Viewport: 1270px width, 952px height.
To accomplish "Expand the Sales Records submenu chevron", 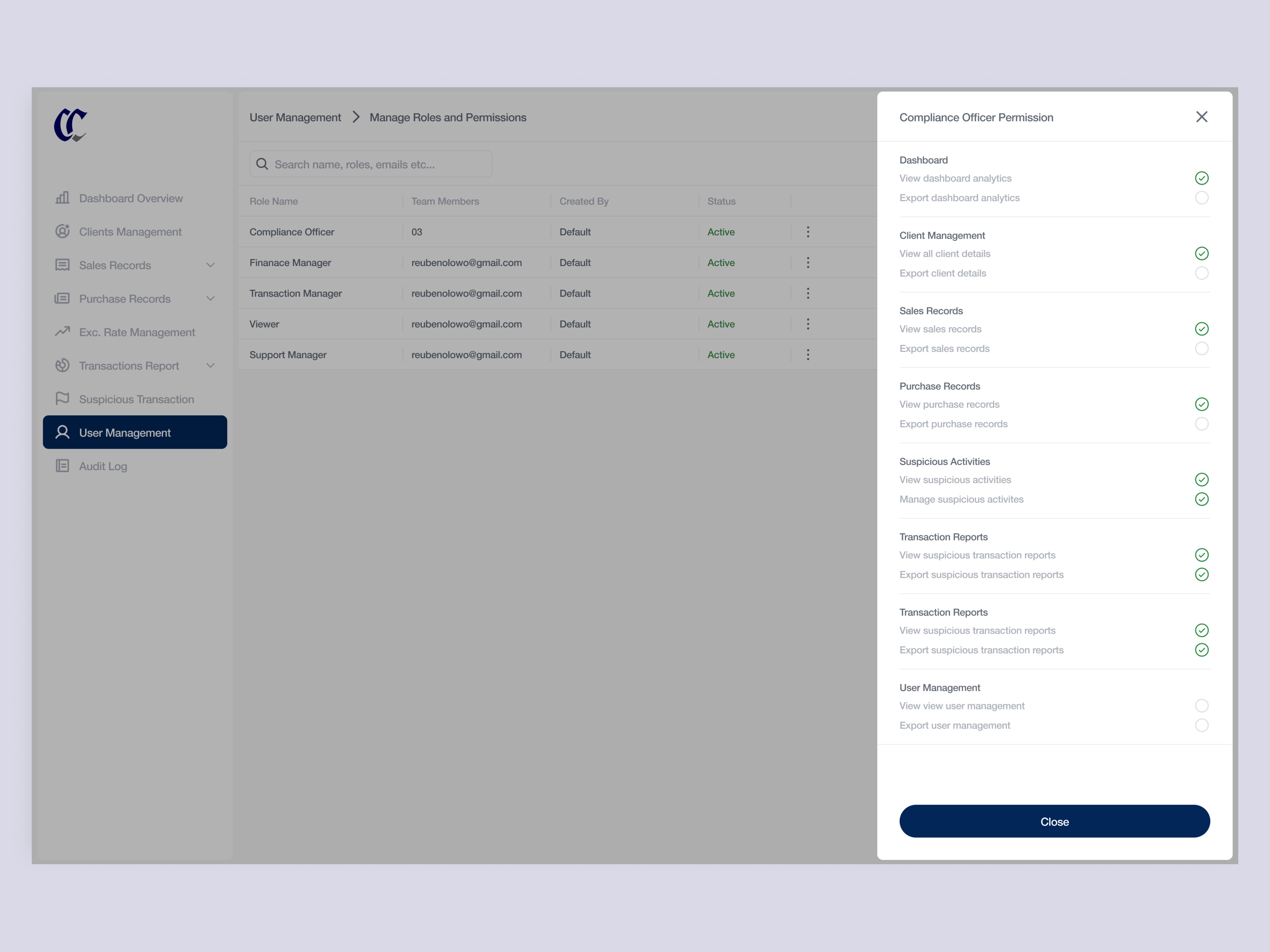I will tap(210, 265).
